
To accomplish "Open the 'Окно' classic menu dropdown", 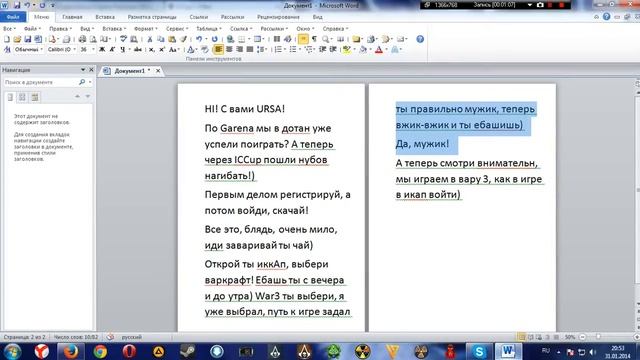I will pos(305,29).
